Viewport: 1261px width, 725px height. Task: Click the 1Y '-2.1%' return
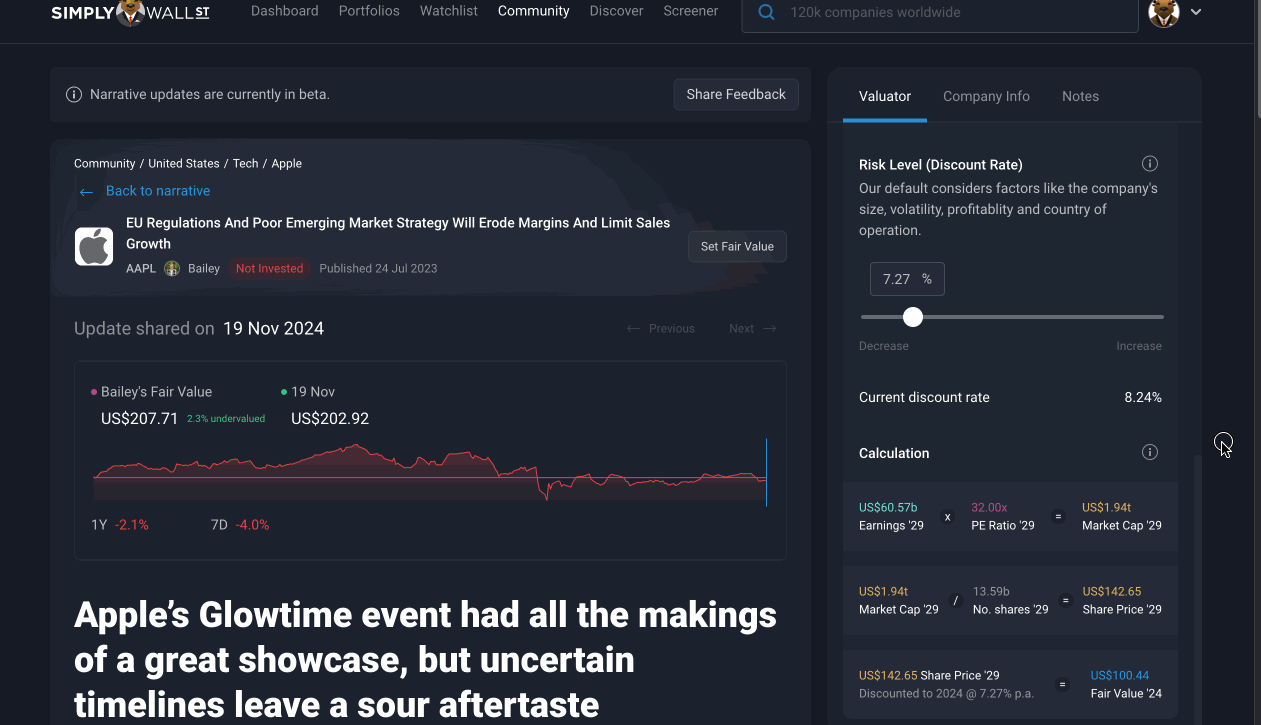pos(132,524)
